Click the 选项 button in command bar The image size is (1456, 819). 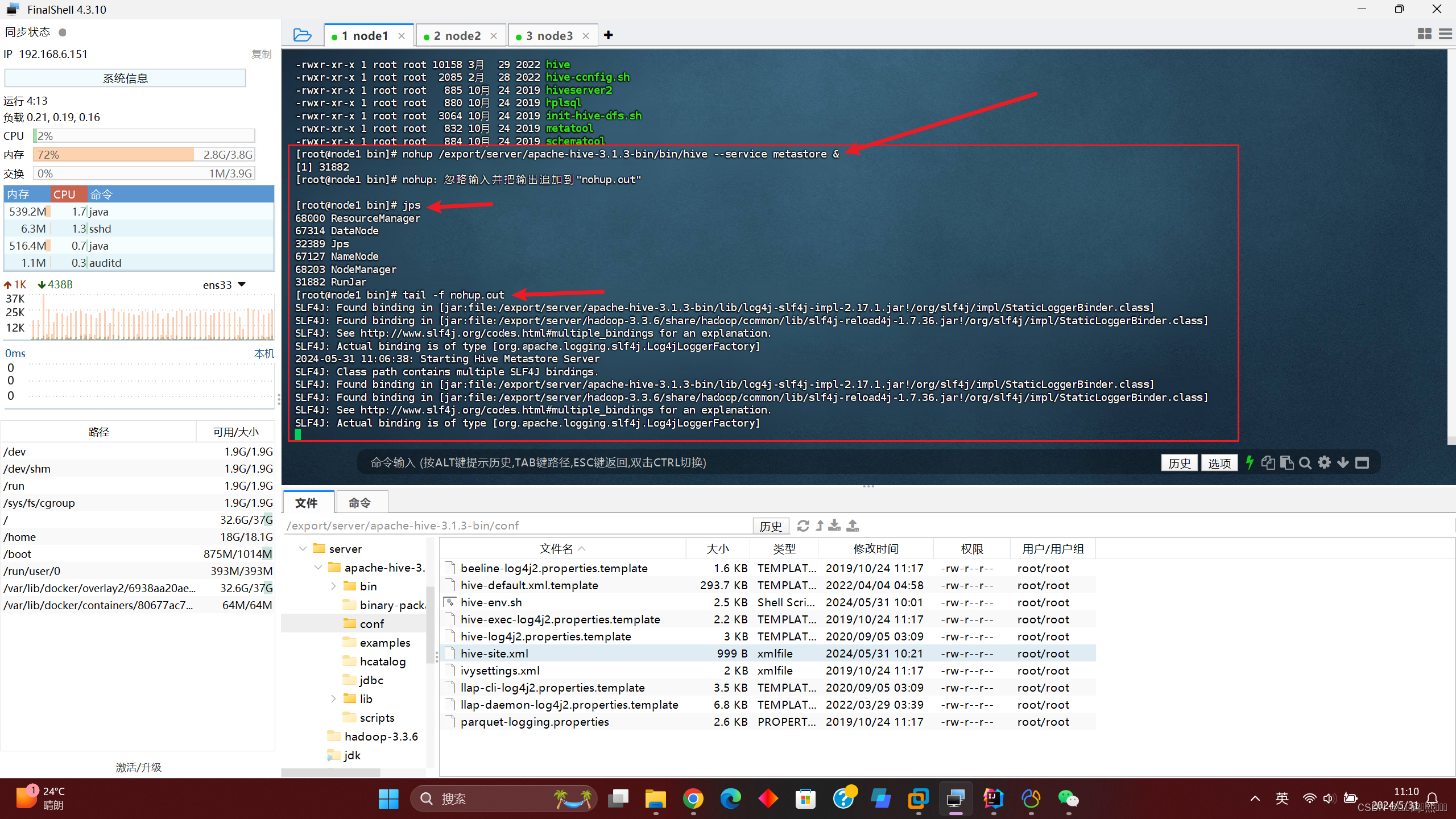(x=1219, y=463)
